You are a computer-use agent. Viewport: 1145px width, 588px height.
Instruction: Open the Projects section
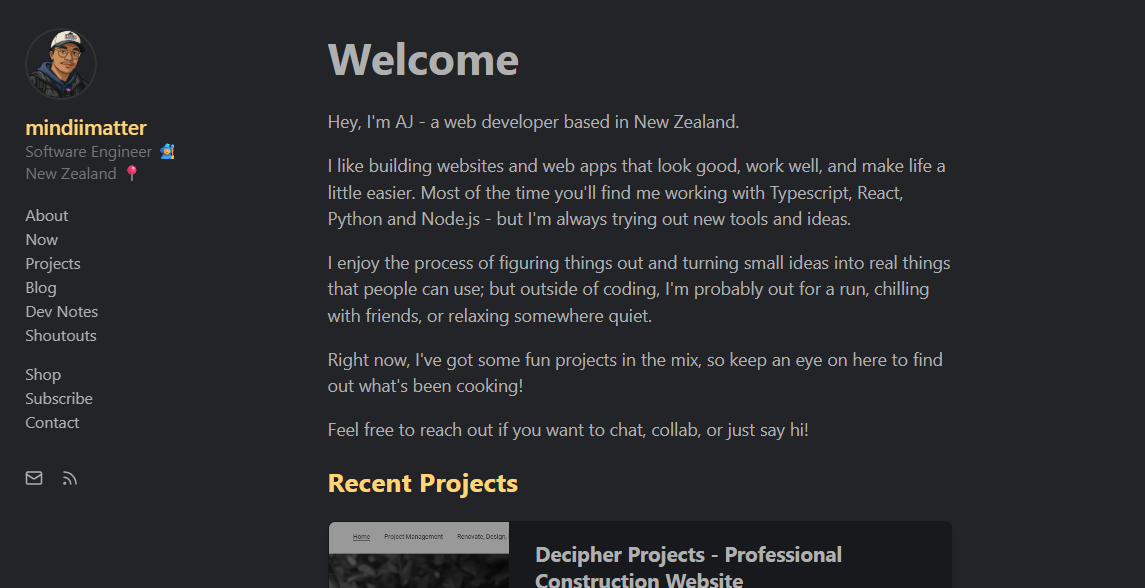(x=53, y=263)
